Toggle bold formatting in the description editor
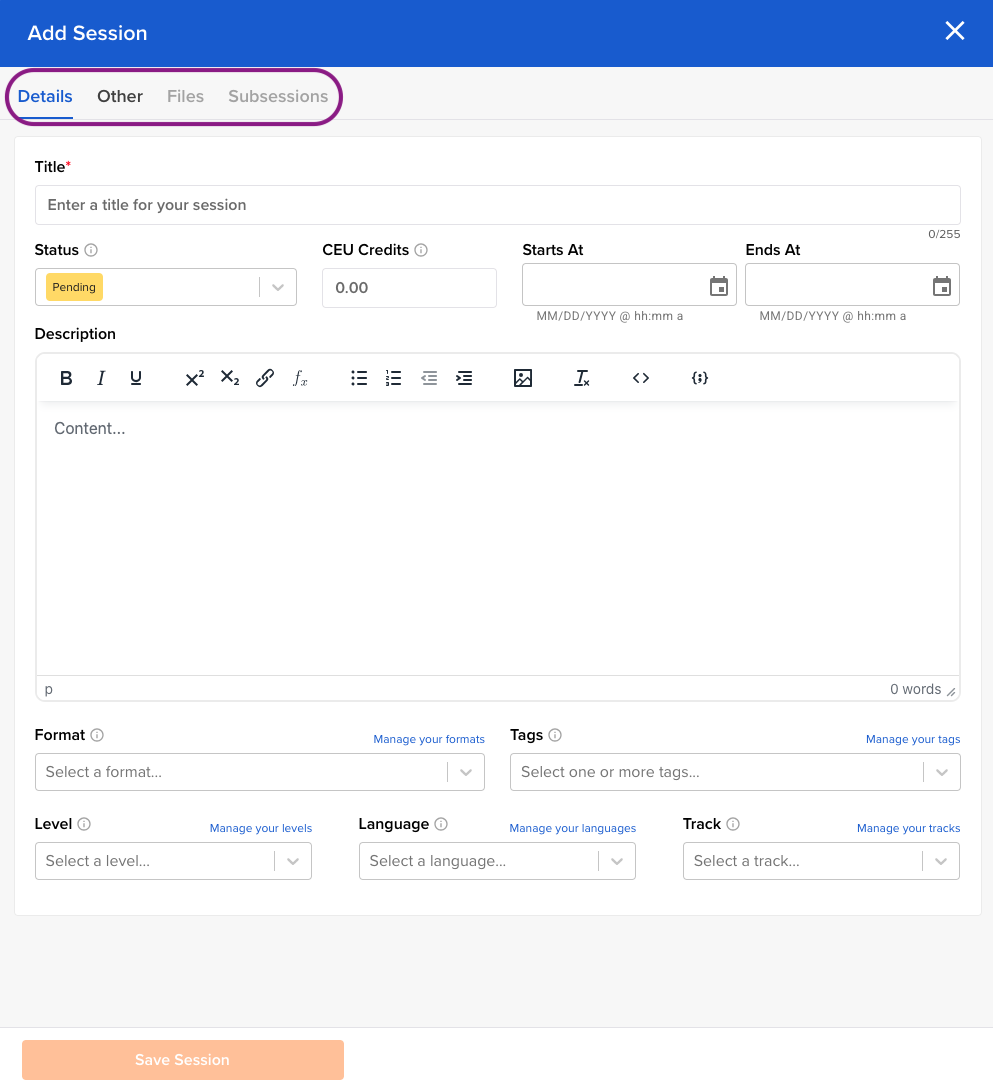This screenshot has height=1086, width=993. pos(66,378)
